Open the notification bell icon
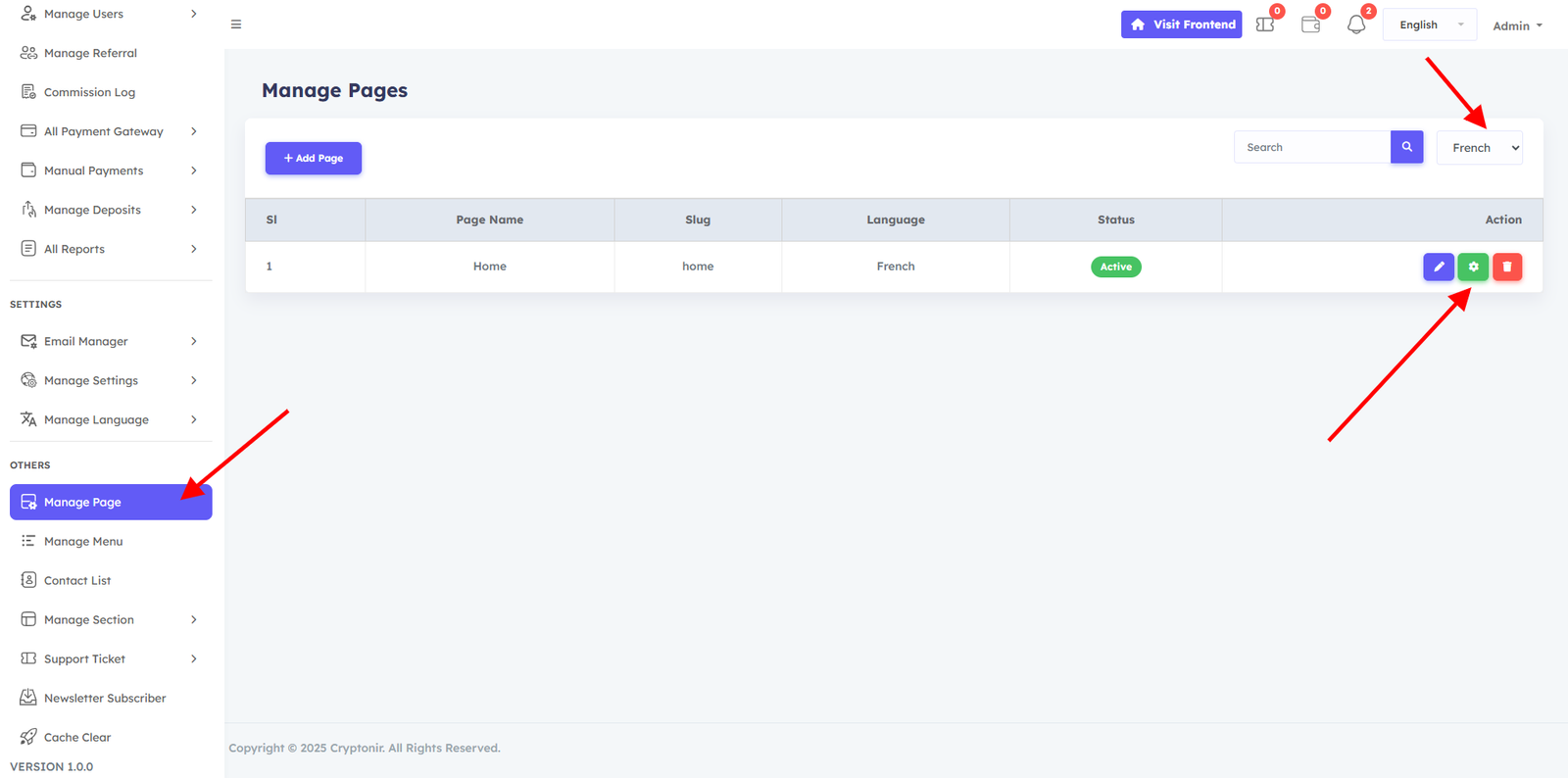This screenshot has height=778, width=1568. pyautogui.click(x=1356, y=24)
